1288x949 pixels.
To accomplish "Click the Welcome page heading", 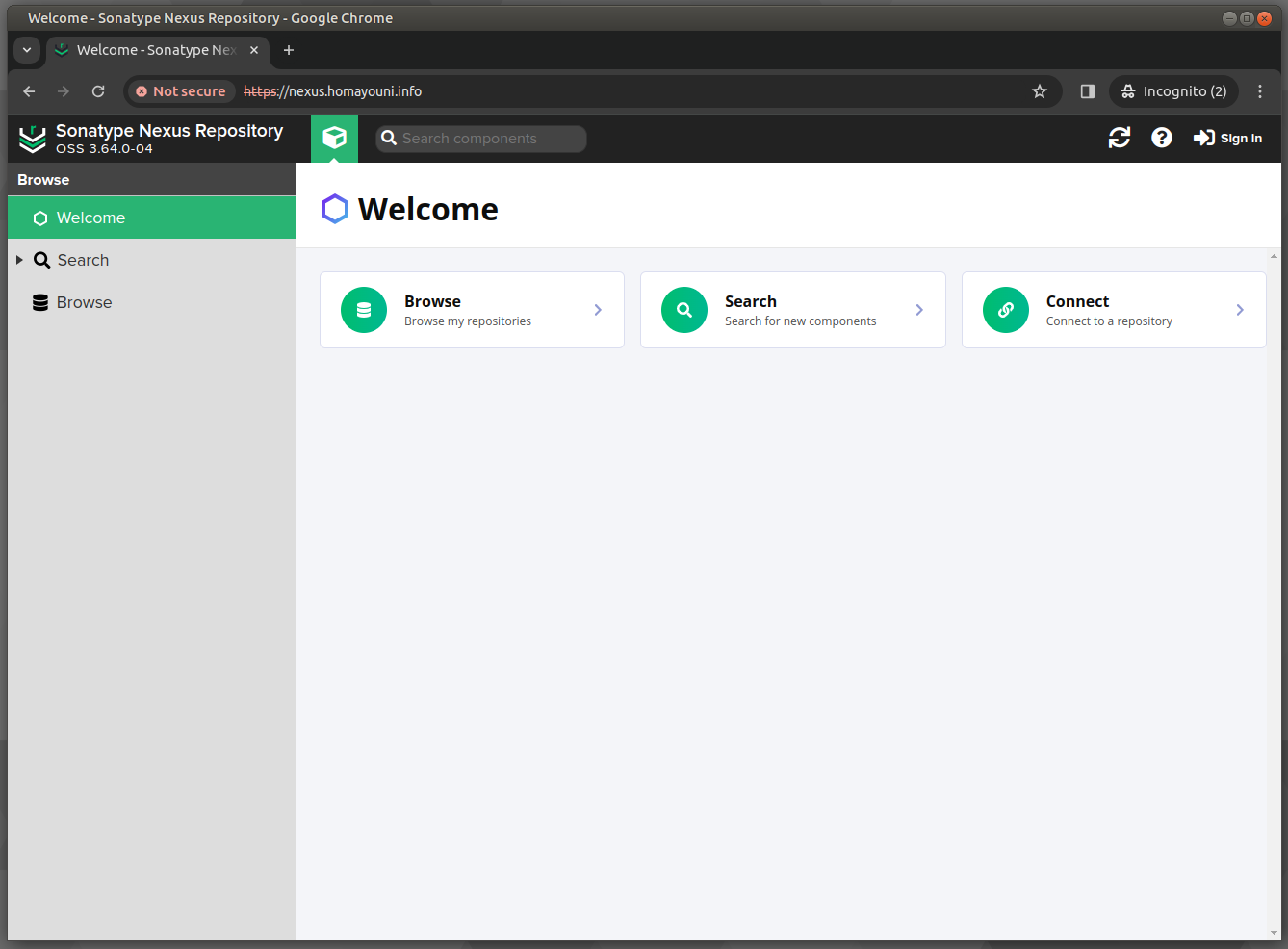I will 428,209.
